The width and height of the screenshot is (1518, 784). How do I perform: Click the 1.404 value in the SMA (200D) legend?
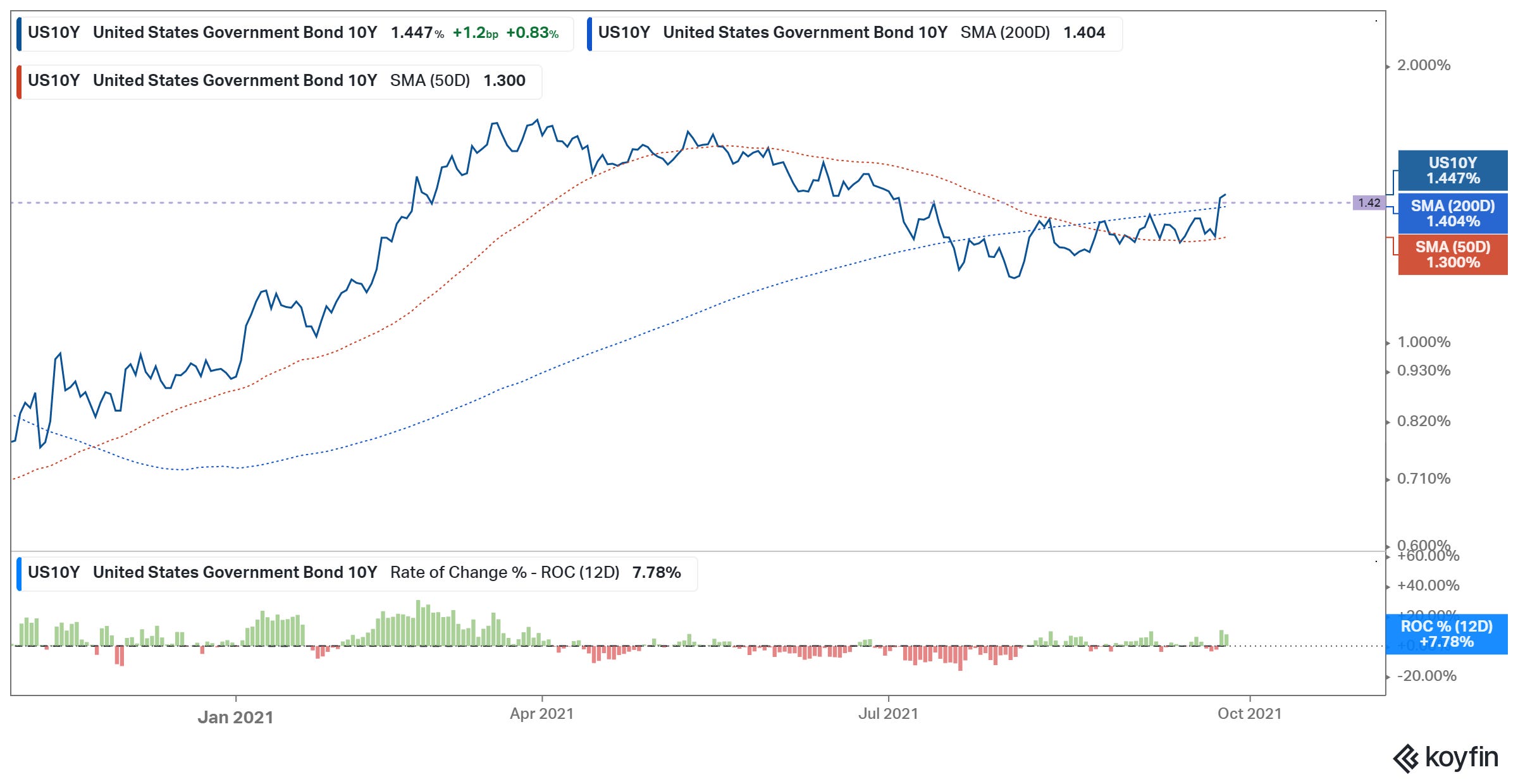tap(1084, 33)
